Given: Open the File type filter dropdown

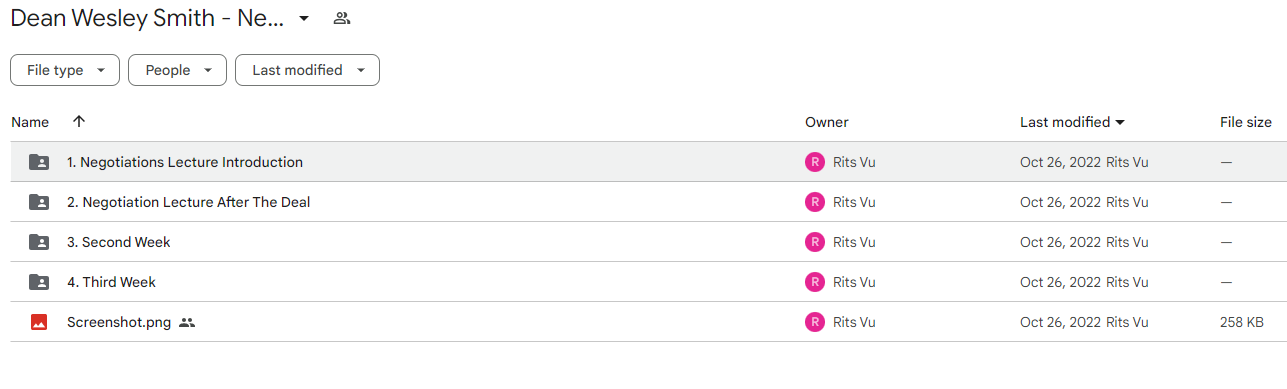Looking at the screenshot, I should 65,70.
